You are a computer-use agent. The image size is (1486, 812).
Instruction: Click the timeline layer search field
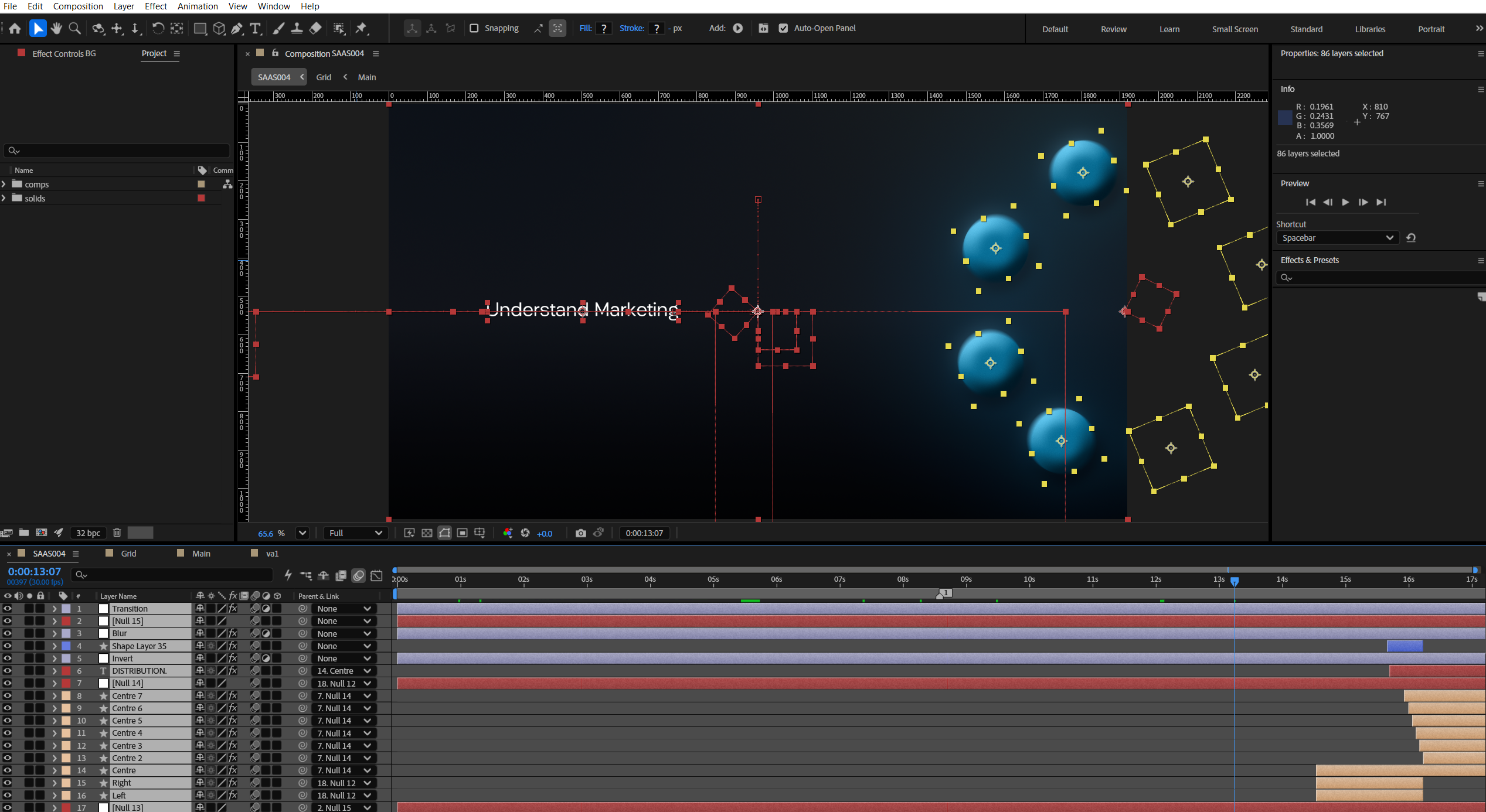click(173, 575)
